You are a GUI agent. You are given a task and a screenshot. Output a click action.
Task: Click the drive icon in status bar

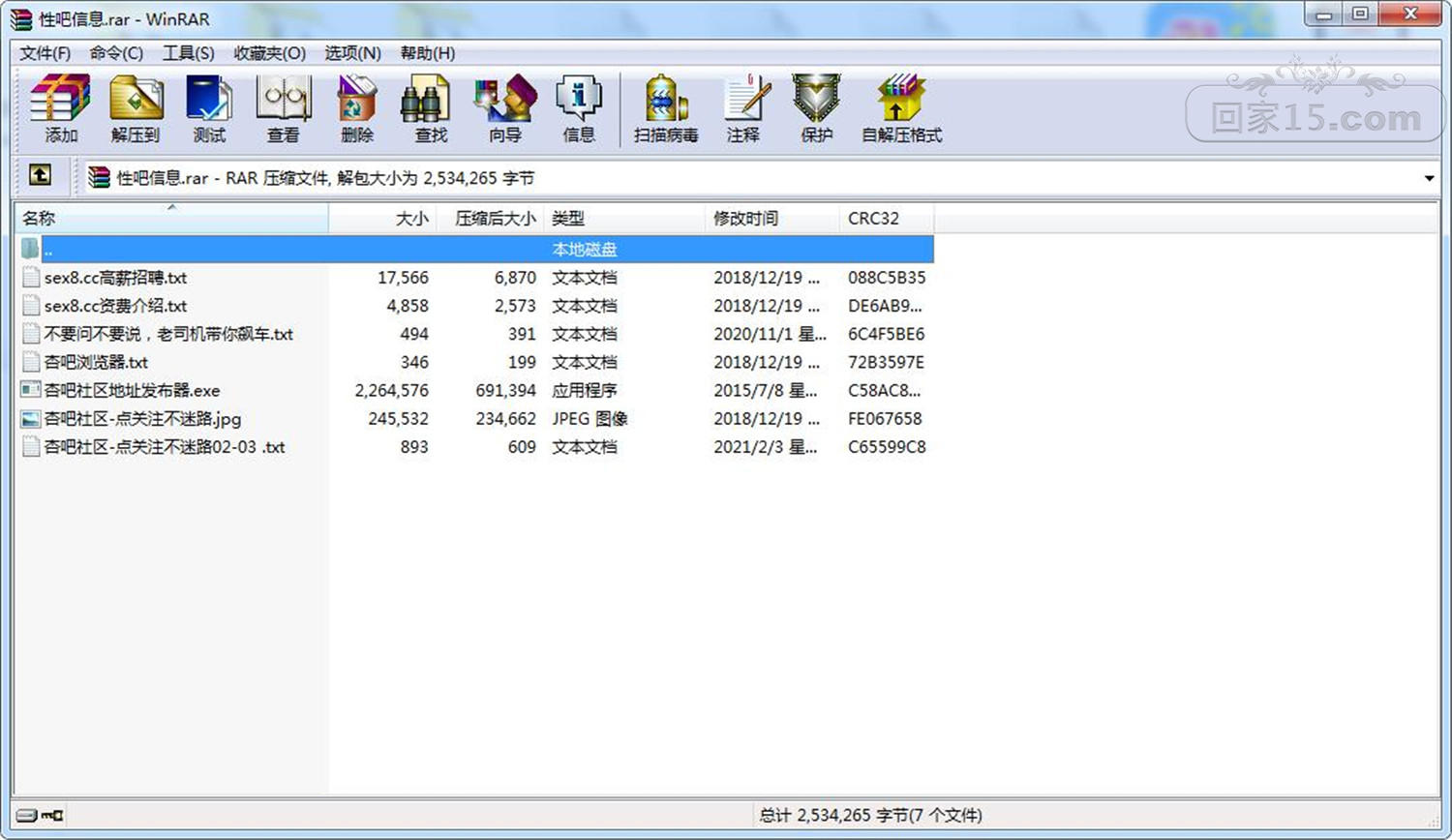27,815
